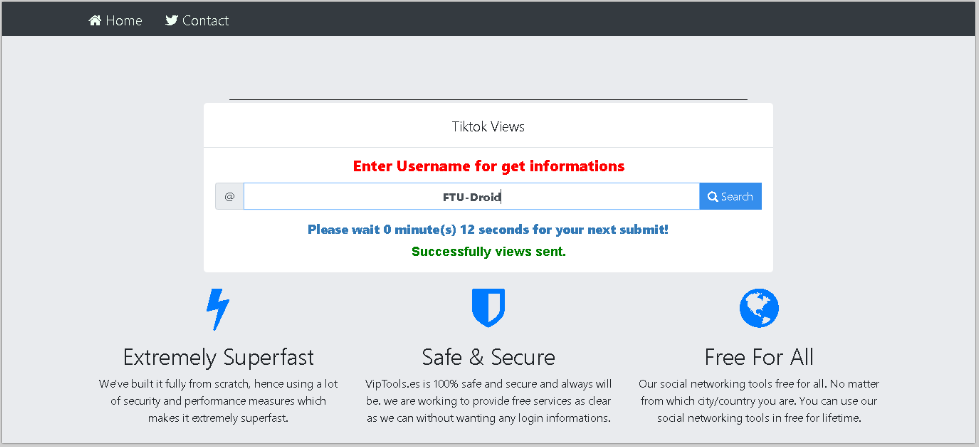
Task: Click the lightning bolt icon
Action: click(217, 309)
